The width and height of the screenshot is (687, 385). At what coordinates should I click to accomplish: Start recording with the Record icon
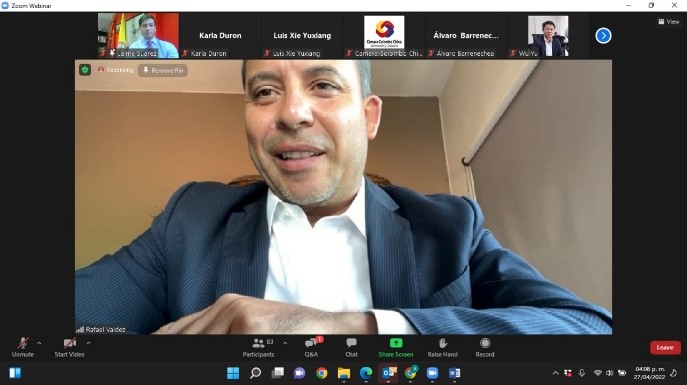click(485, 348)
